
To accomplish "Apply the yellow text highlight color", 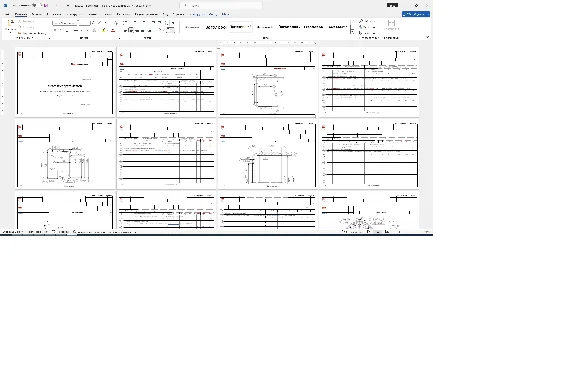I will click(104, 31).
